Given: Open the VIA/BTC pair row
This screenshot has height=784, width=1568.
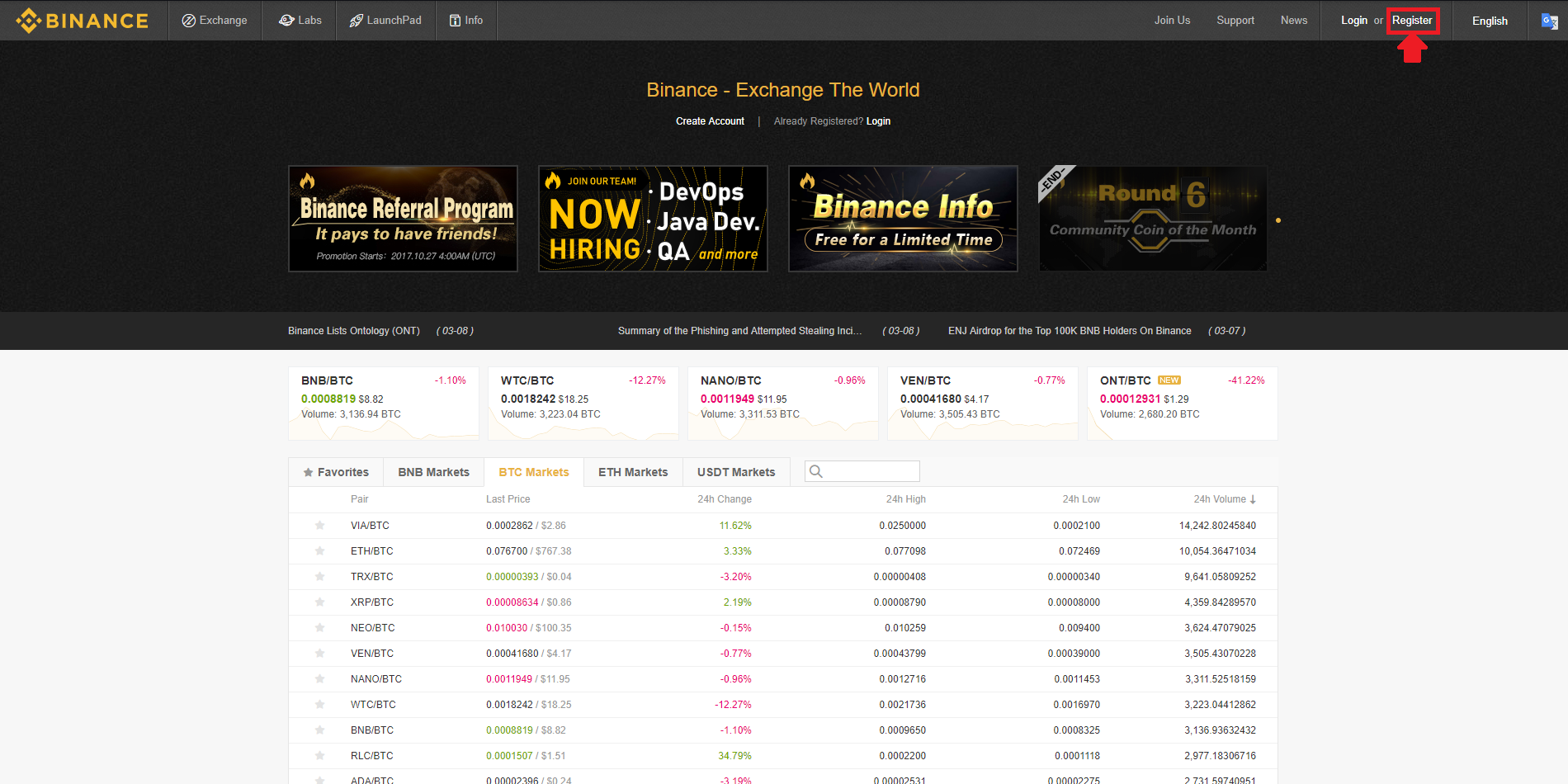Looking at the screenshot, I should pyautogui.click(x=783, y=526).
